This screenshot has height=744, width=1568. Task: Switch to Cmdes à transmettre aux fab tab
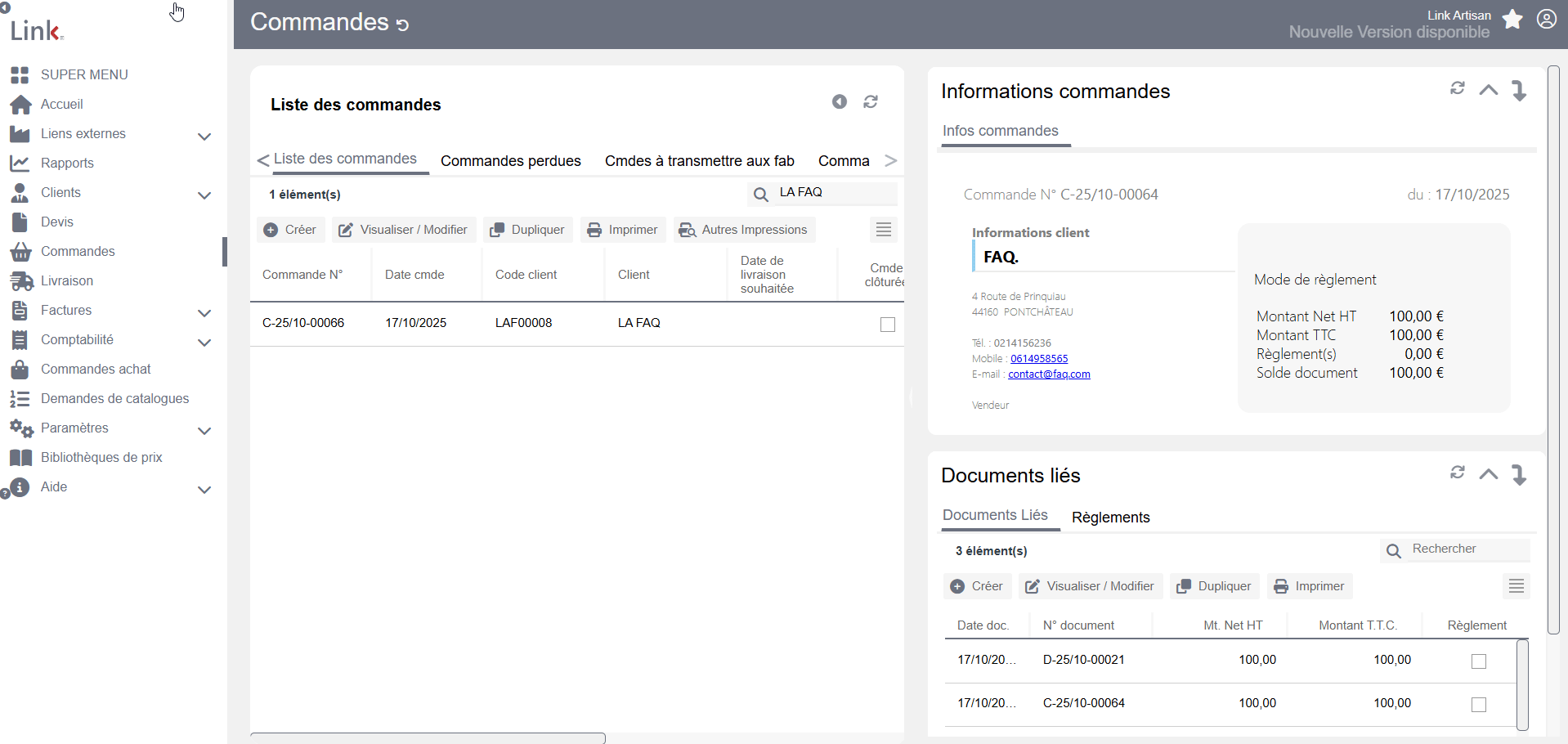pos(700,161)
